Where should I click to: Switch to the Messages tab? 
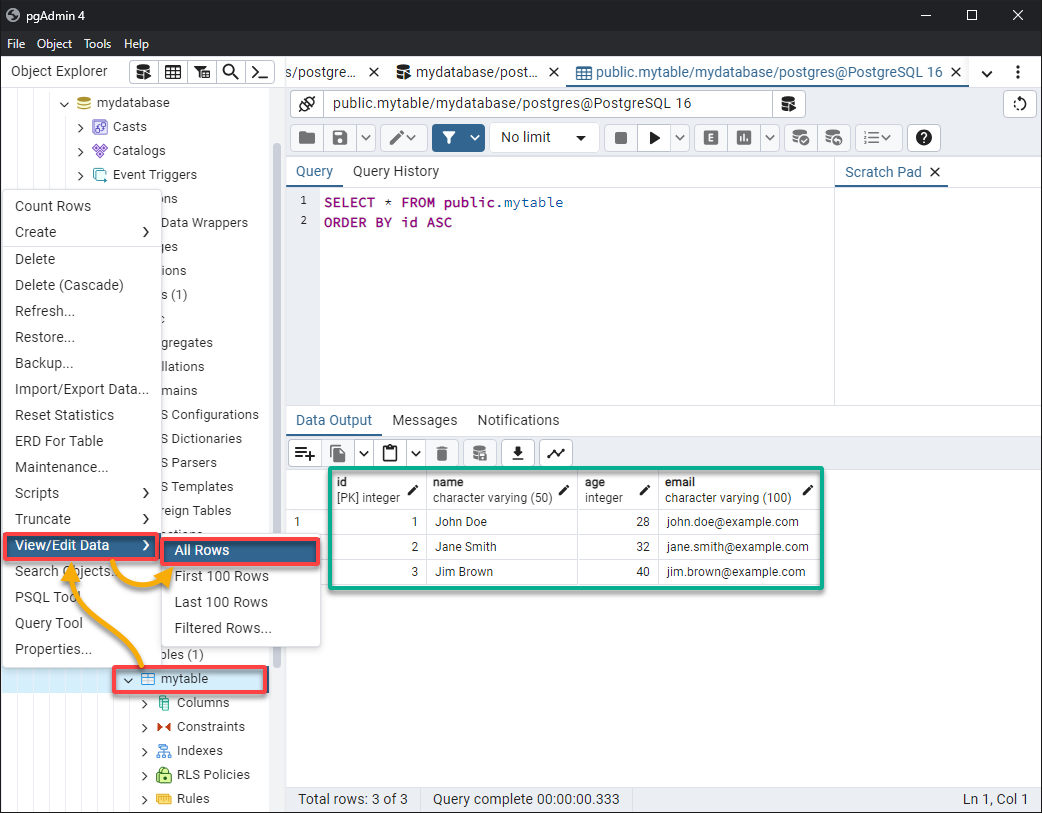click(x=425, y=420)
